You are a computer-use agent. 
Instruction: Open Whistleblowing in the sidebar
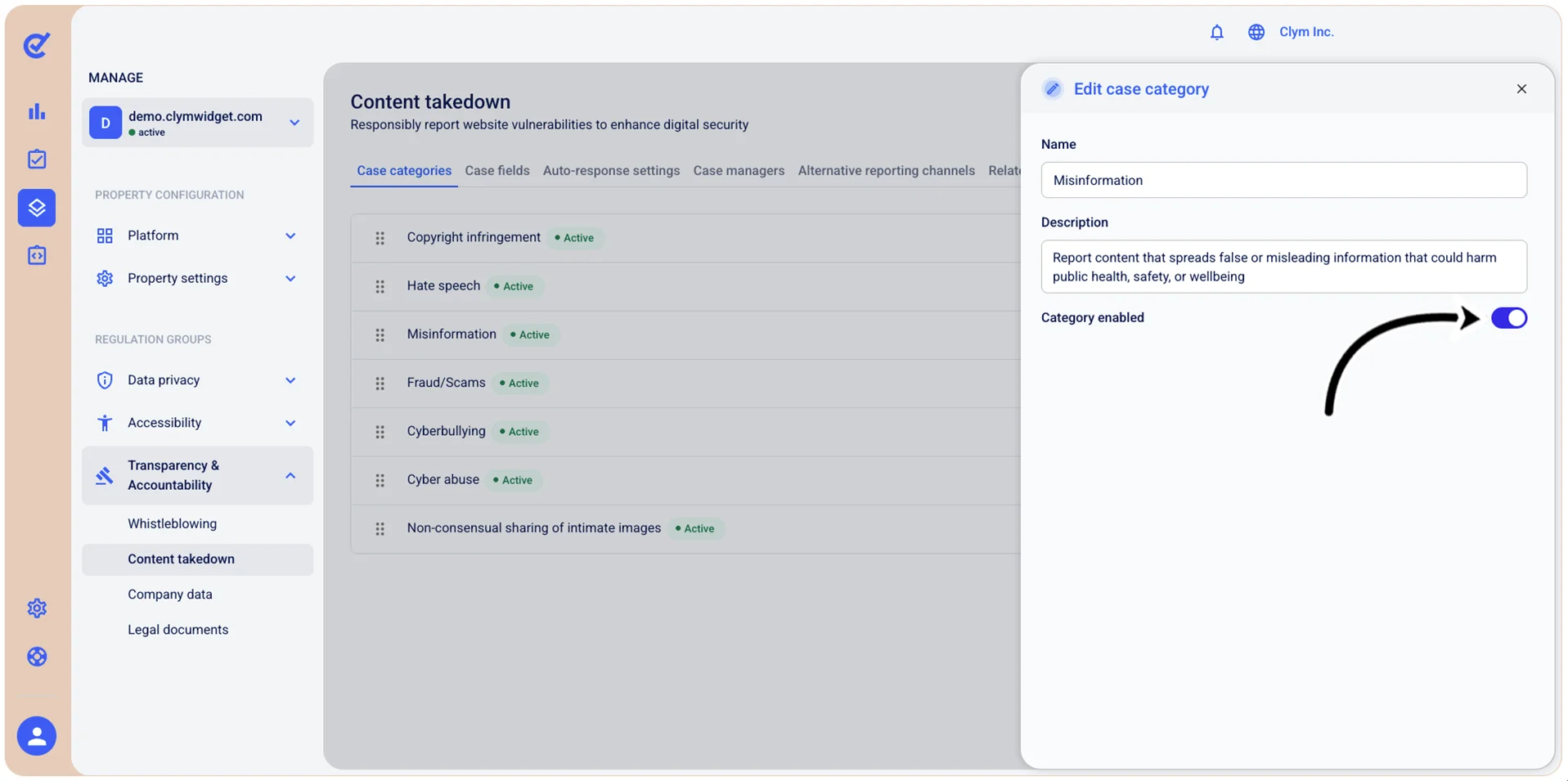click(x=172, y=524)
